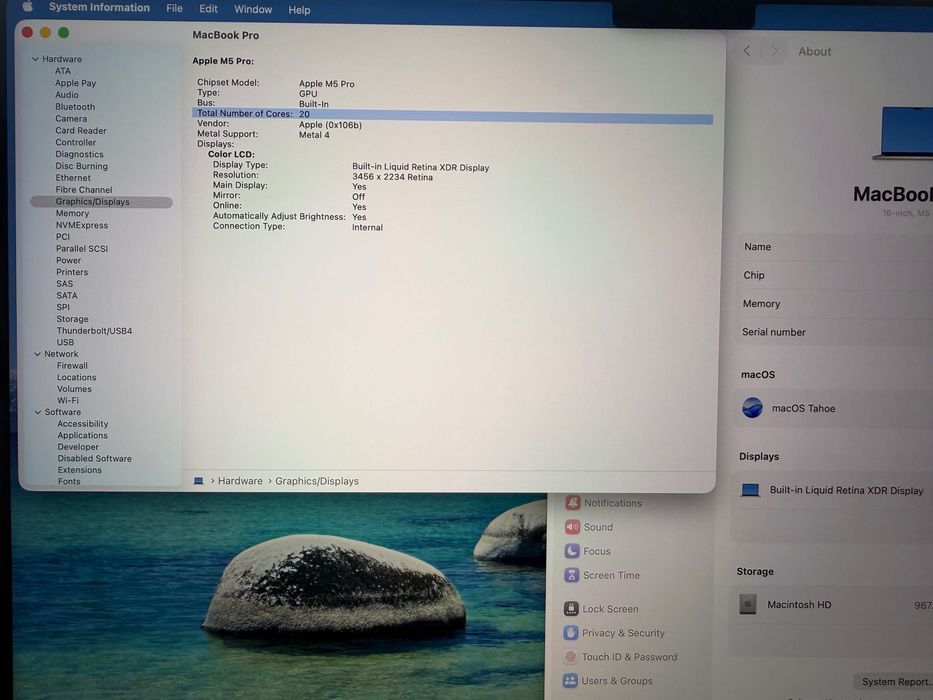Select Parallel SCSI in the sidebar
This screenshot has height=700, width=933.
click(x=82, y=248)
